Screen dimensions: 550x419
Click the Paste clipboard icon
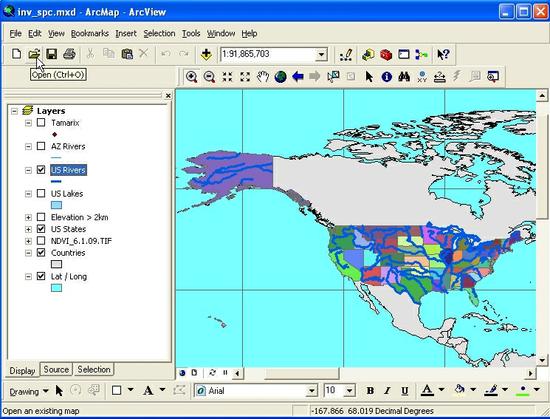(x=127, y=54)
